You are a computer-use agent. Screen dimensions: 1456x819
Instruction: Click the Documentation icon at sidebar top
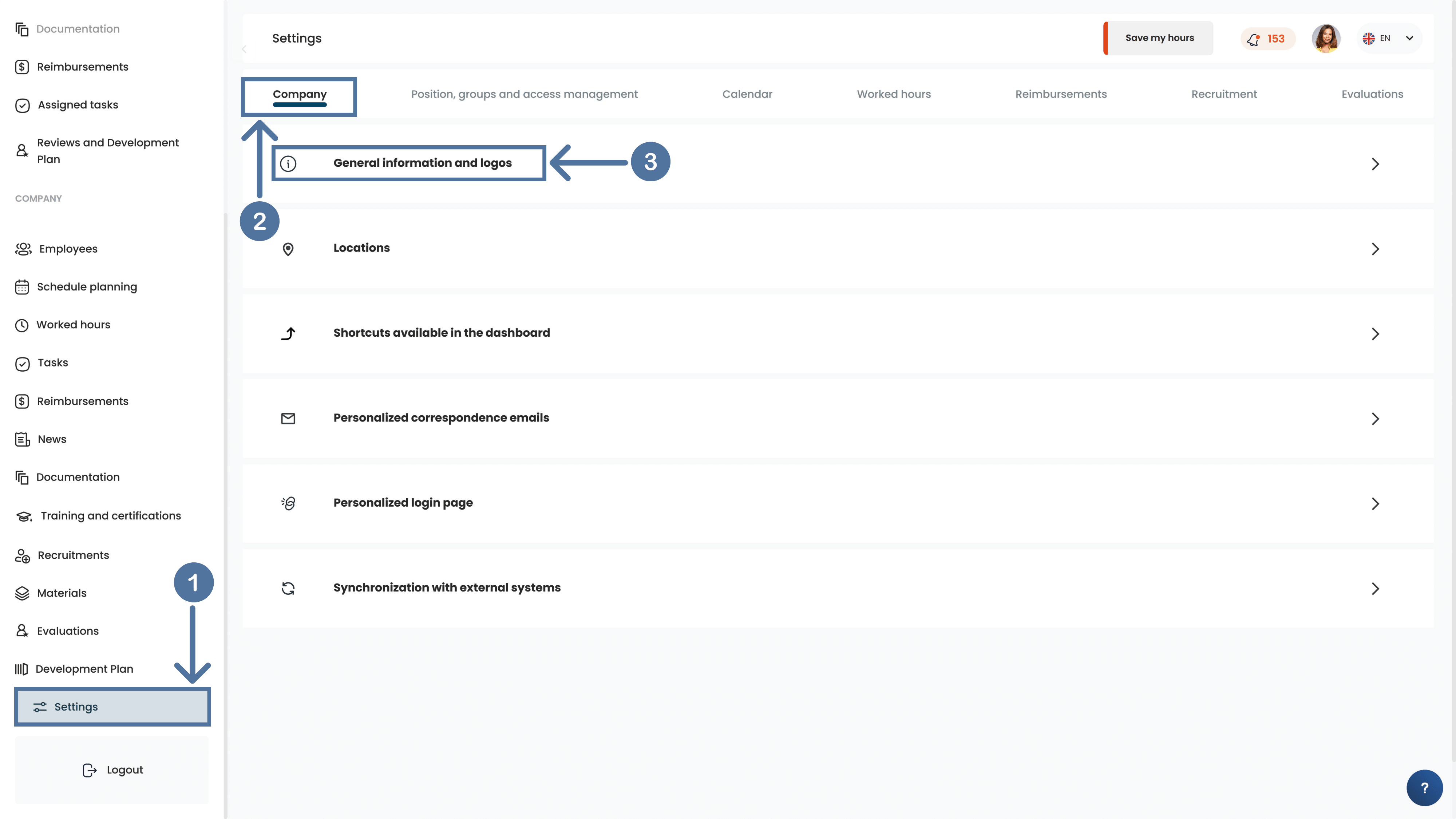[x=22, y=29]
